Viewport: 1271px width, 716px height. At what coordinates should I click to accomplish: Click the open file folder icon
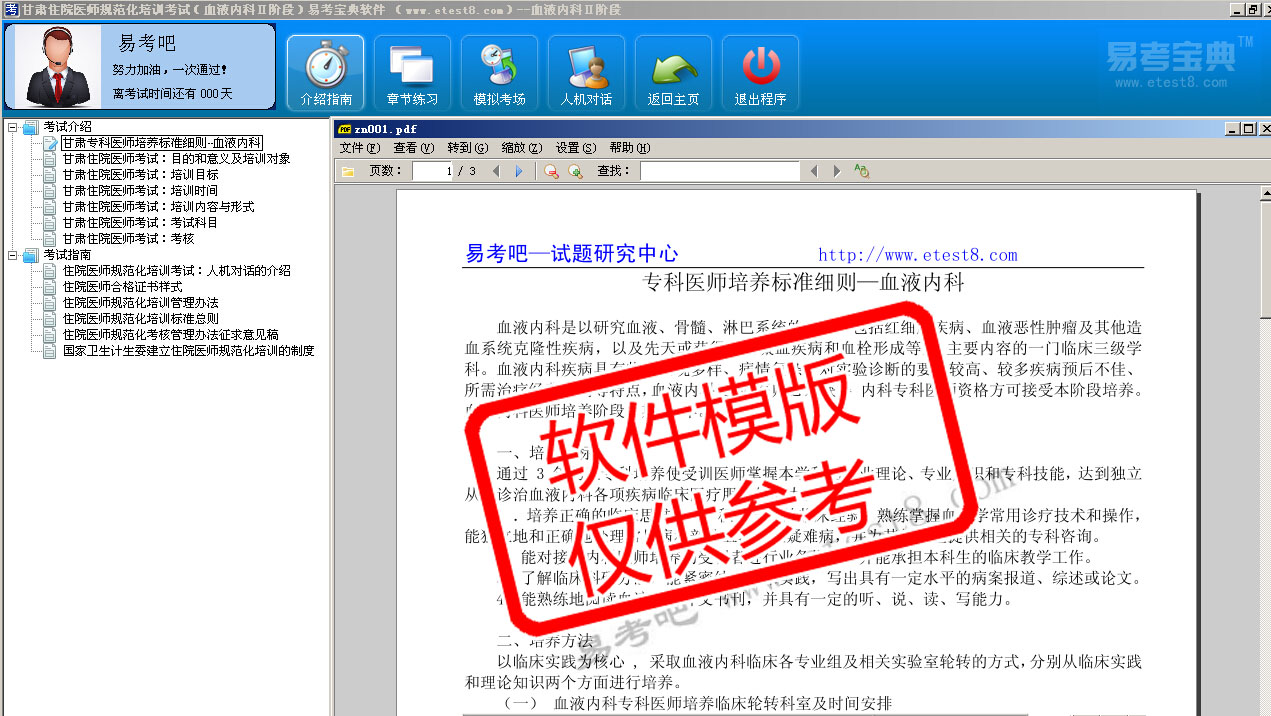point(348,171)
